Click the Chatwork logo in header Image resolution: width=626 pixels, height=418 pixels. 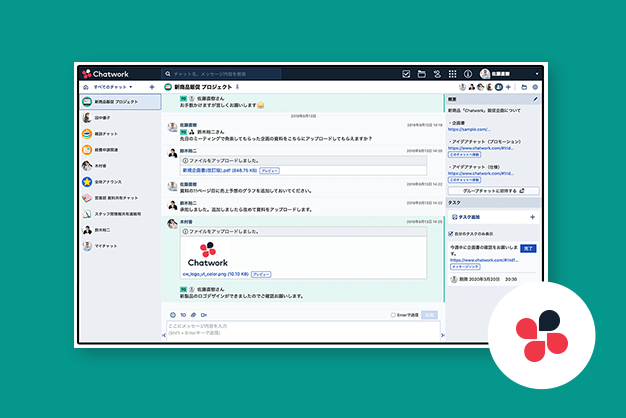(x=105, y=74)
